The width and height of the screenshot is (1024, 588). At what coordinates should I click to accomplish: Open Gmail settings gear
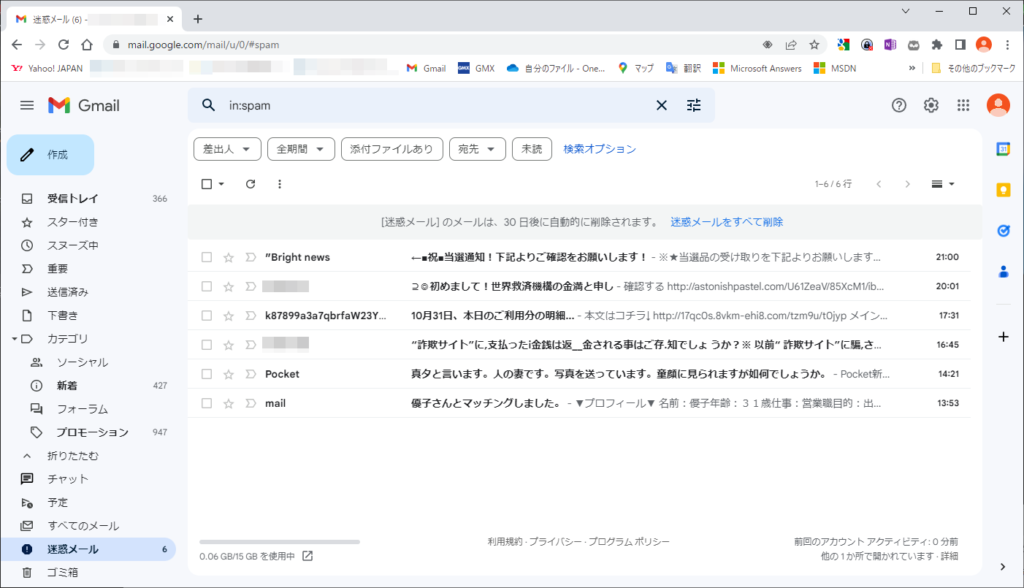click(x=931, y=105)
